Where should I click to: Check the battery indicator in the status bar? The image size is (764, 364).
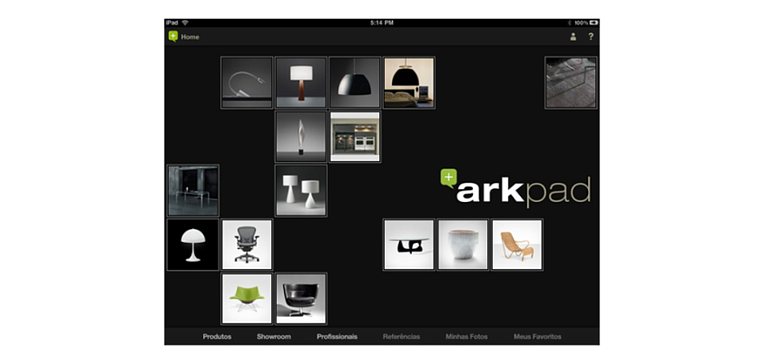coord(593,23)
